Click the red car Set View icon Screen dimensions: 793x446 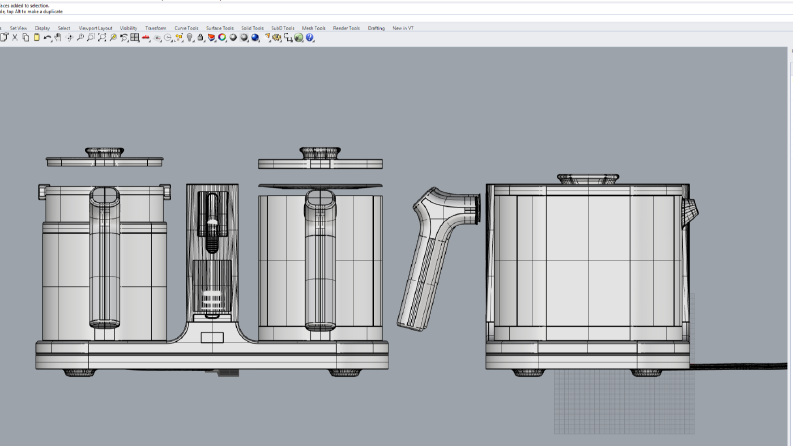coord(146,37)
